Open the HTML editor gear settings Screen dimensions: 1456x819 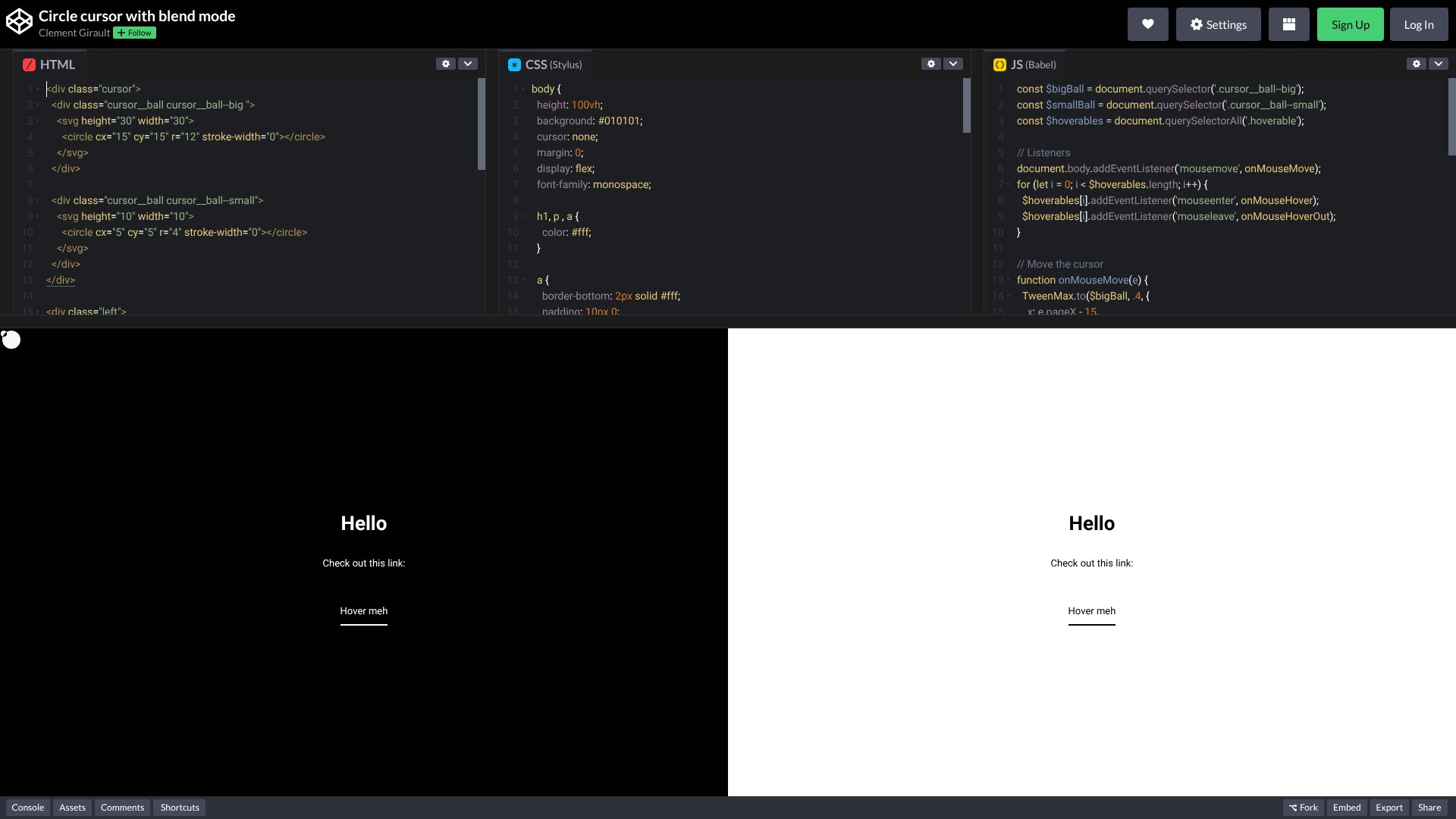coord(446,64)
